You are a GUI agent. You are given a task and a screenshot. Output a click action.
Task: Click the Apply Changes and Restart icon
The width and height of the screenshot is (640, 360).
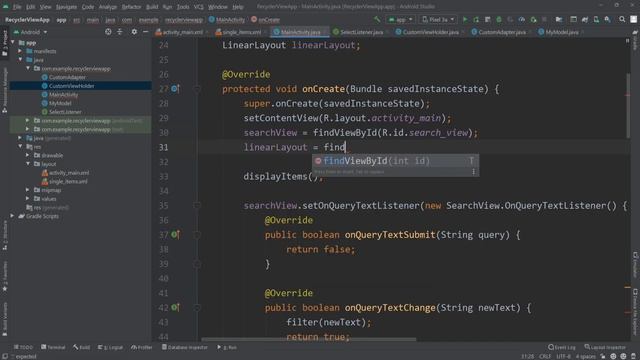tap(476, 19)
